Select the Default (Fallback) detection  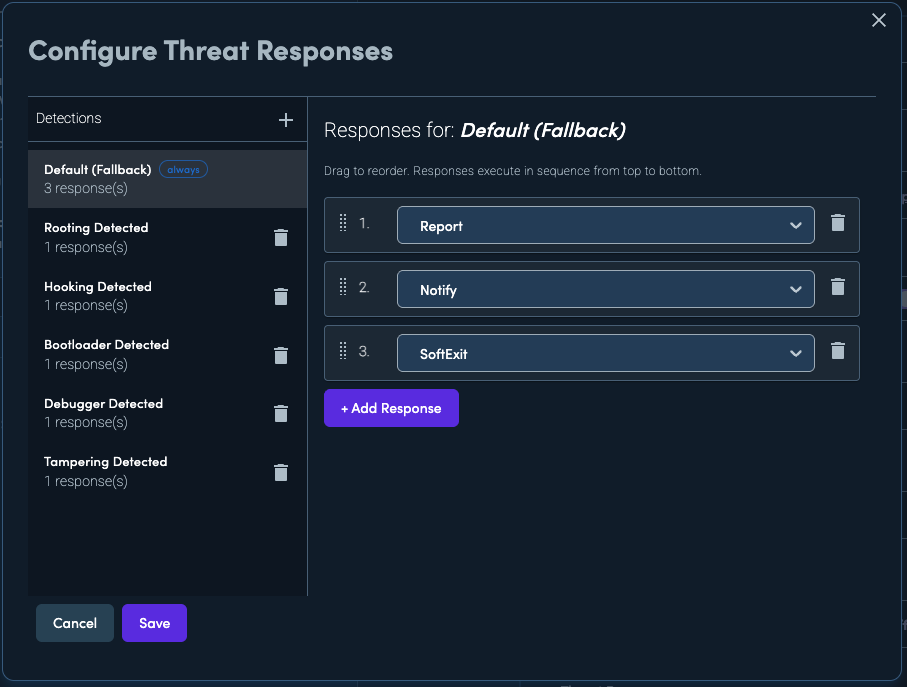pyautogui.click(x=167, y=179)
